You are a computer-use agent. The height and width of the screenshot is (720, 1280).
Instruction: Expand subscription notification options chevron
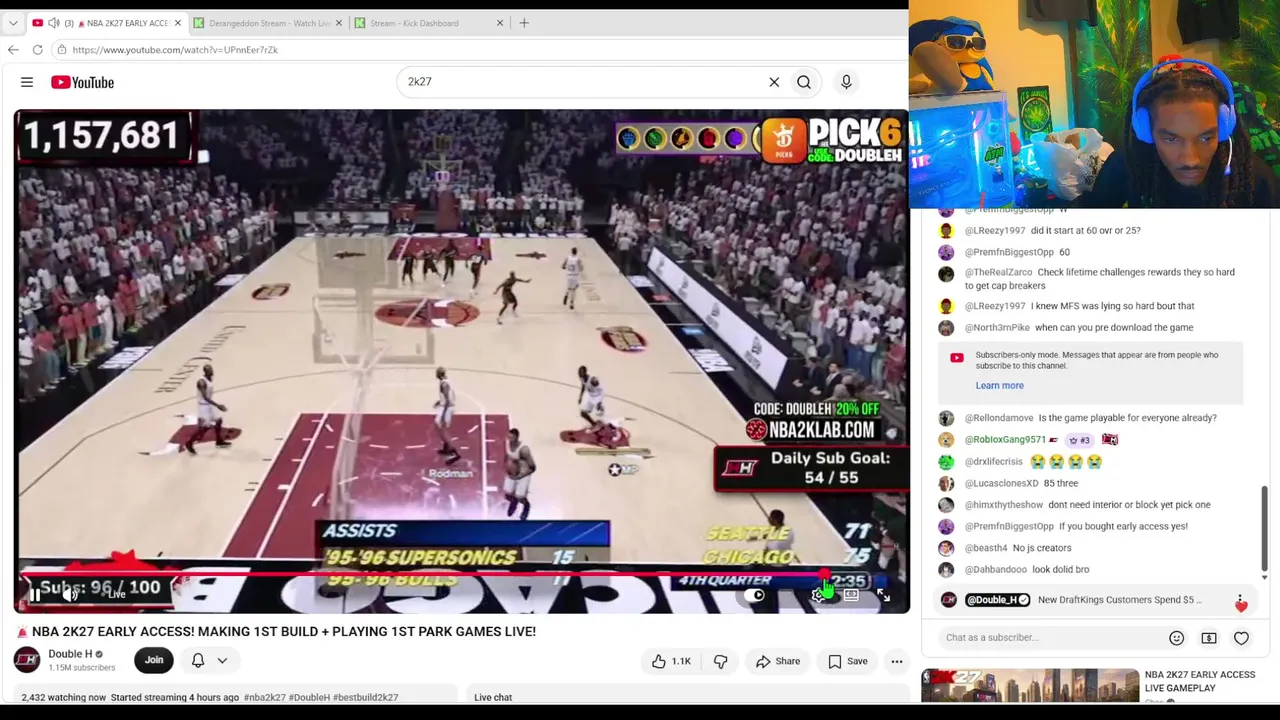pyautogui.click(x=222, y=660)
